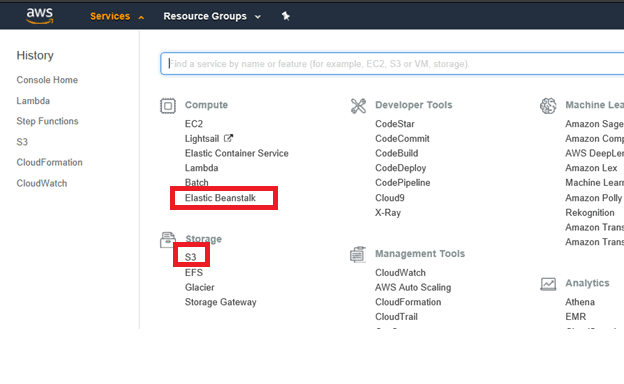Open the Rekognition service
Image resolution: width=624 pixels, height=384 pixels.
(590, 213)
